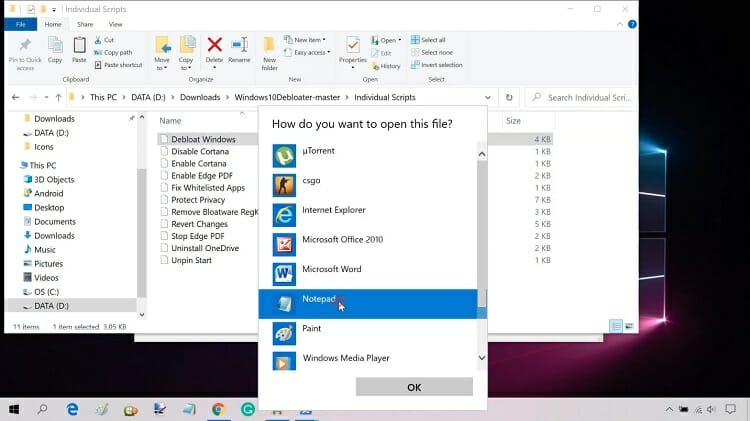
Task: Choose csgo in the open-with list
Action: [367, 185]
